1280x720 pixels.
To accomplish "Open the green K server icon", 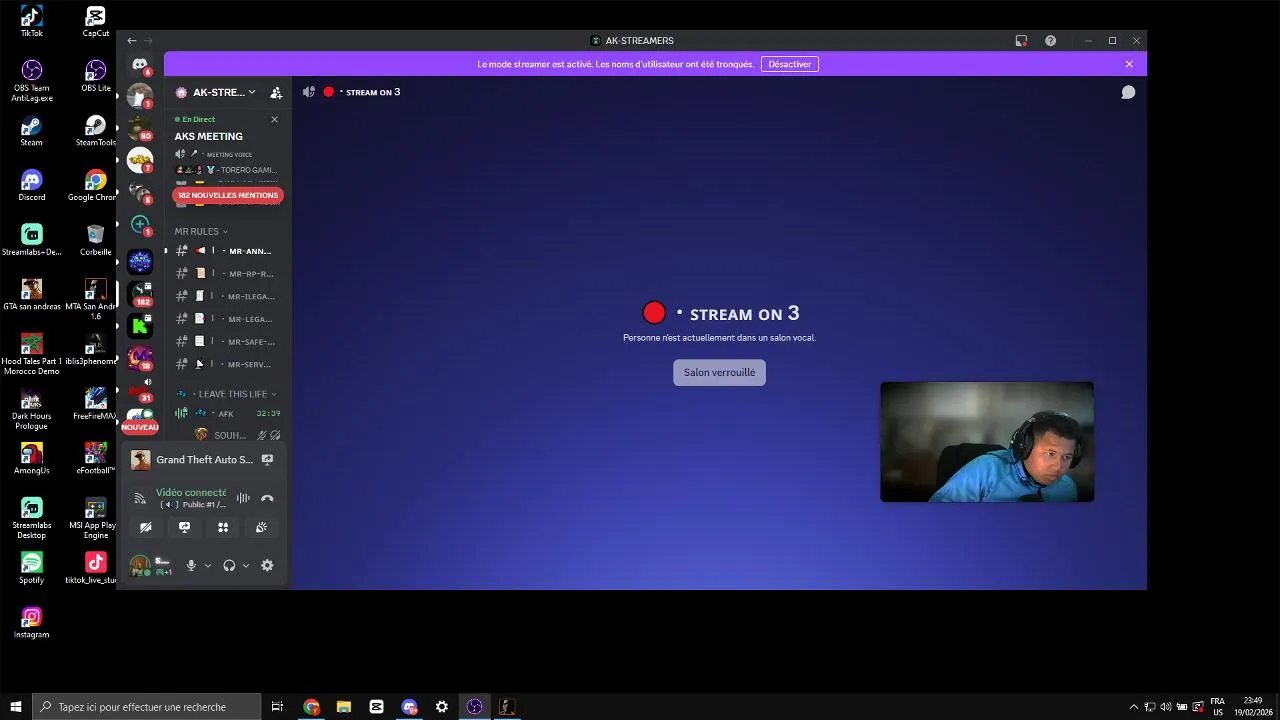I will pyautogui.click(x=140, y=326).
